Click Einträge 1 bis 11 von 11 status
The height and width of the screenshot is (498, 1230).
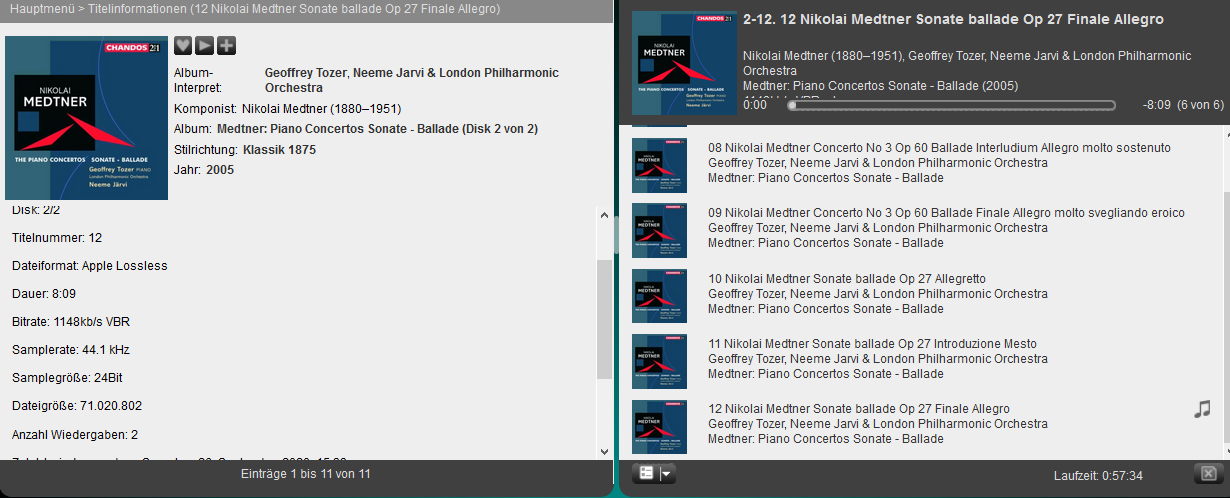point(306,473)
